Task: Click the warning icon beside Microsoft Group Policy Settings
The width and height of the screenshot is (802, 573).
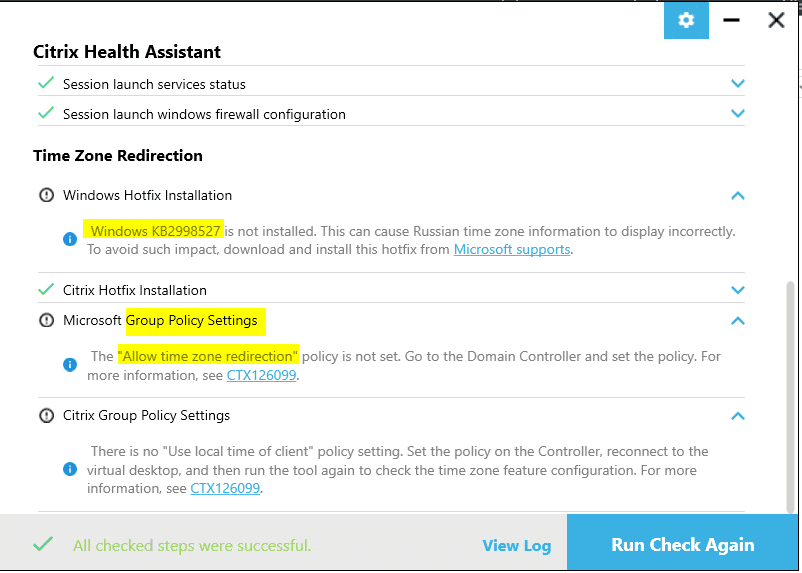Action: (46, 320)
